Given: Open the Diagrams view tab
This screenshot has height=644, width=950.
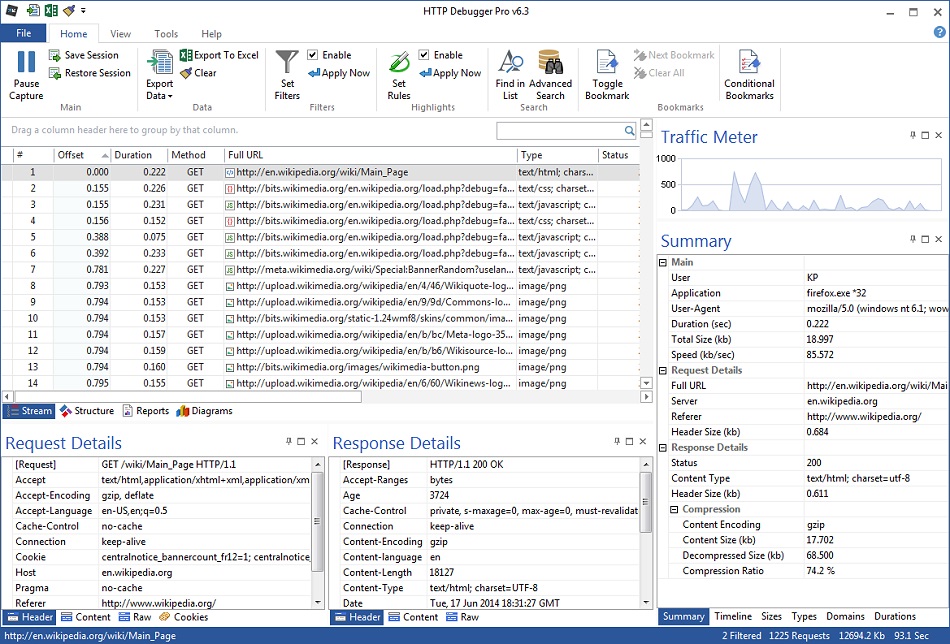Looking at the screenshot, I should tap(204, 411).
